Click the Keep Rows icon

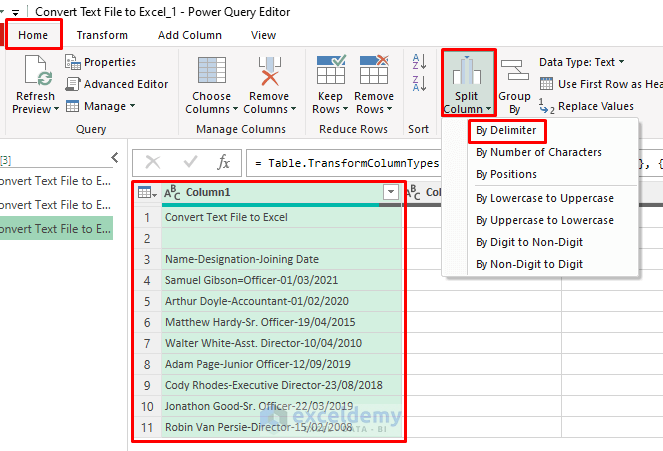331,70
